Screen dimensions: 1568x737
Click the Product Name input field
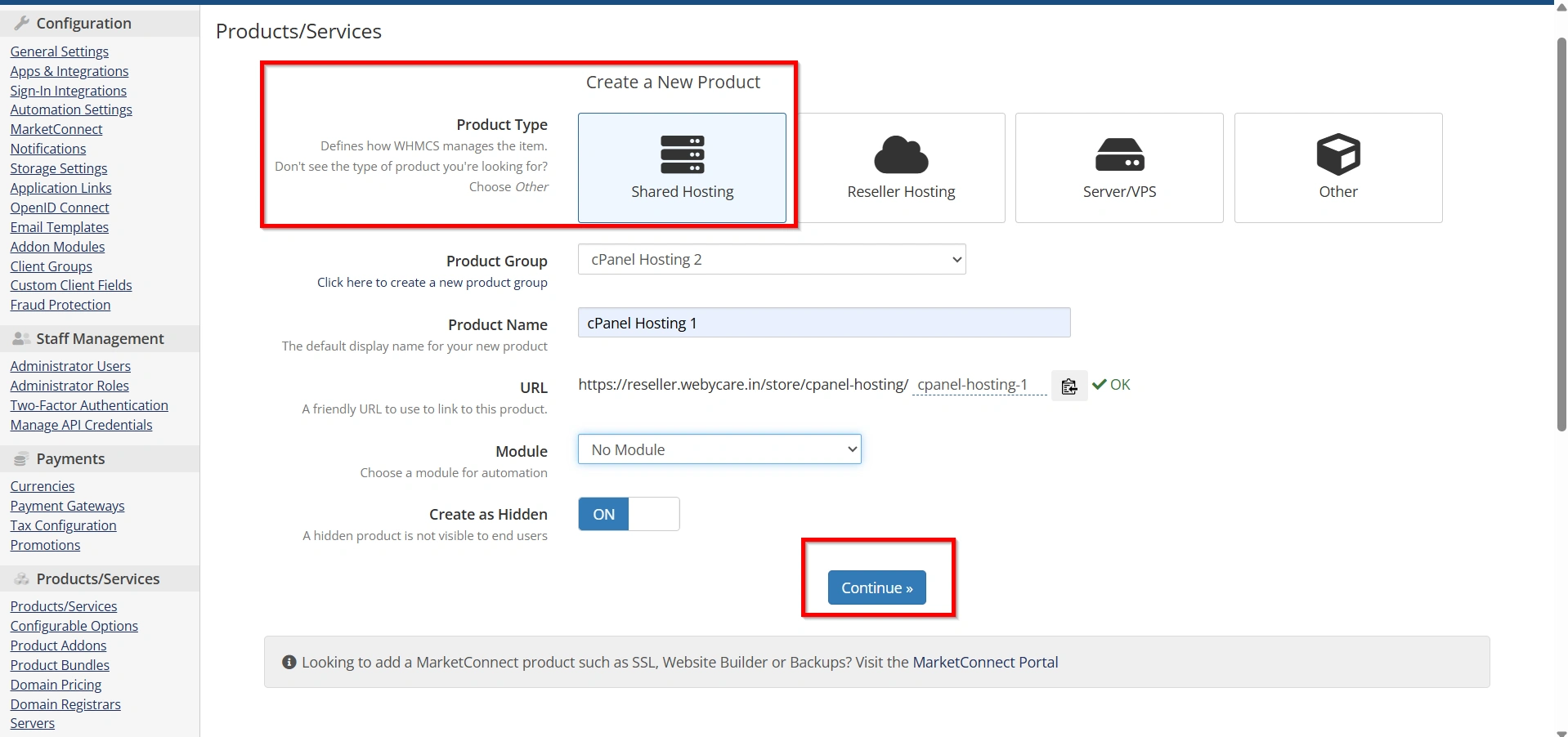tap(824, 323)
